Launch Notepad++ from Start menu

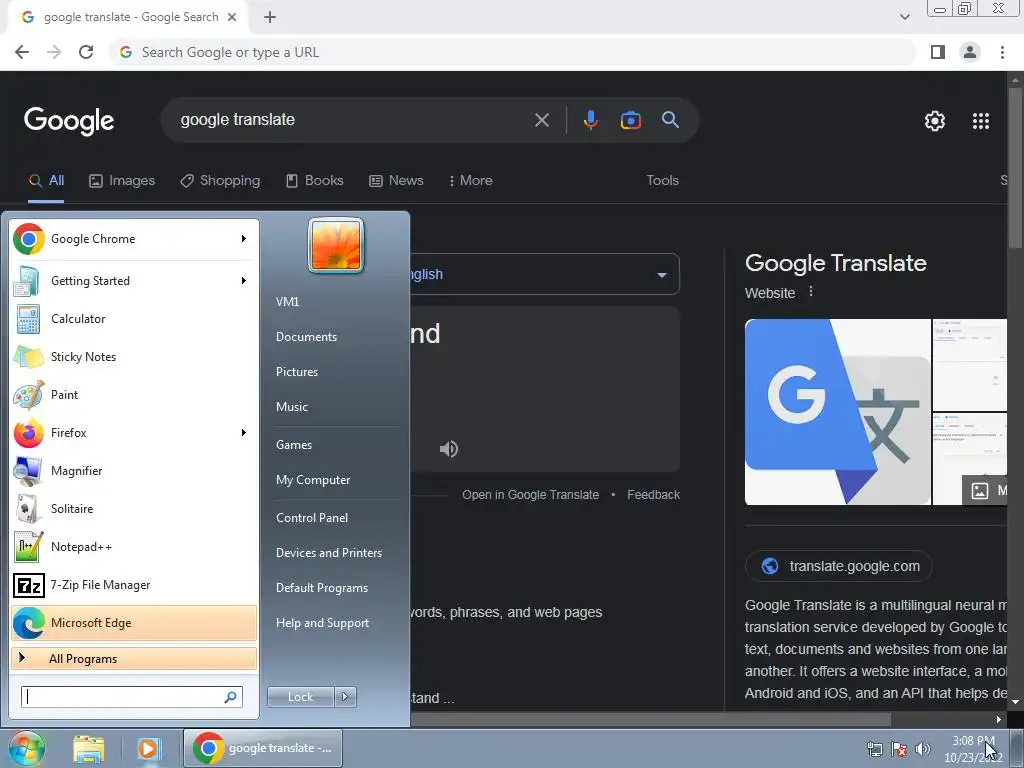point(133,547)
